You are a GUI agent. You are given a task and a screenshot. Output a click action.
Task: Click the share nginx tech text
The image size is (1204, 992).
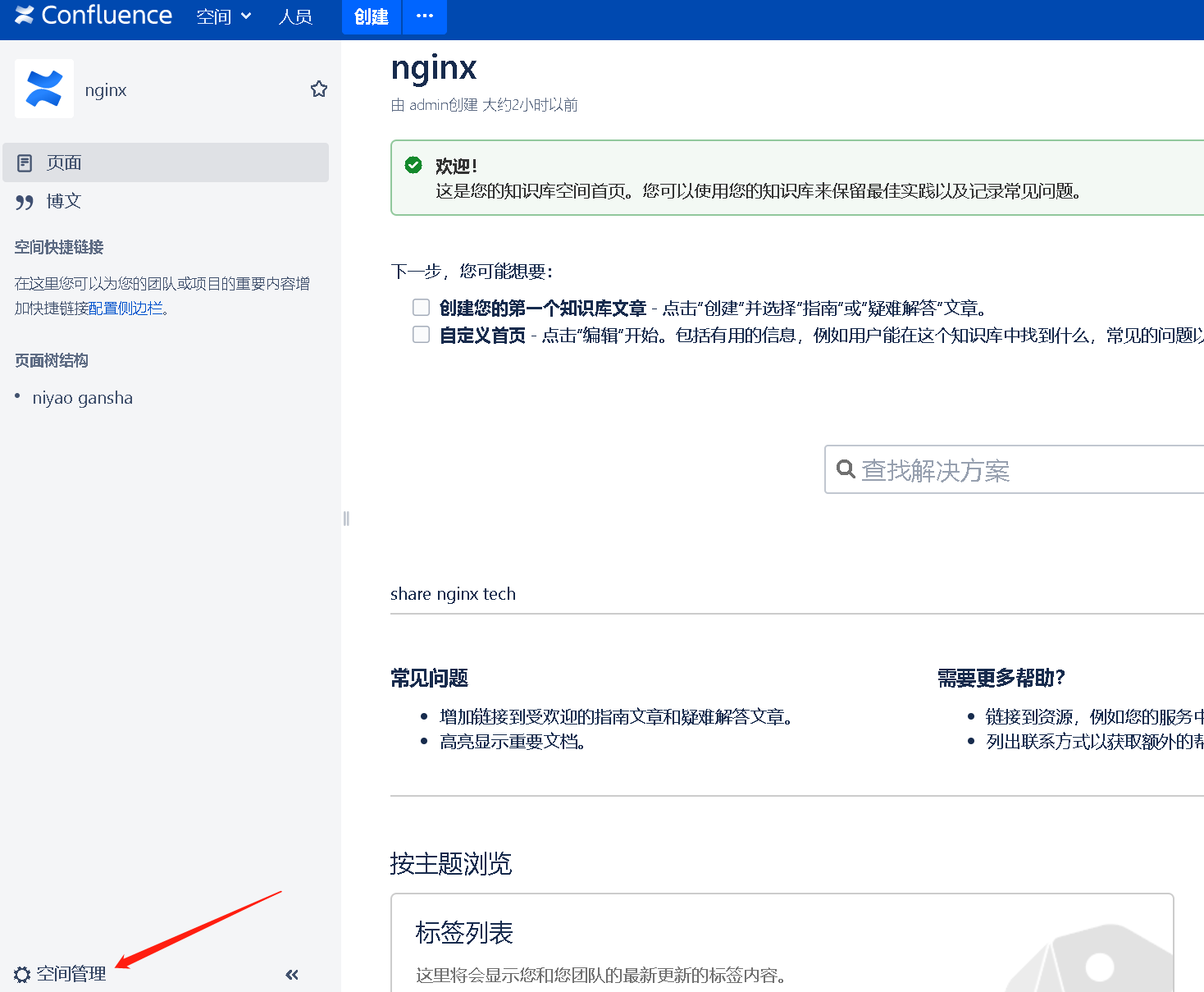[453, 594]
